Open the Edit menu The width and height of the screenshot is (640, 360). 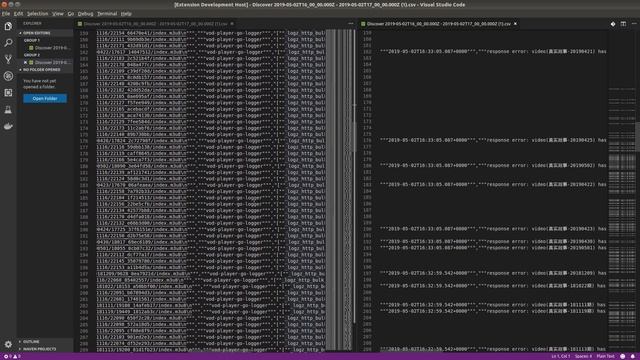click(x=18, y=13)
